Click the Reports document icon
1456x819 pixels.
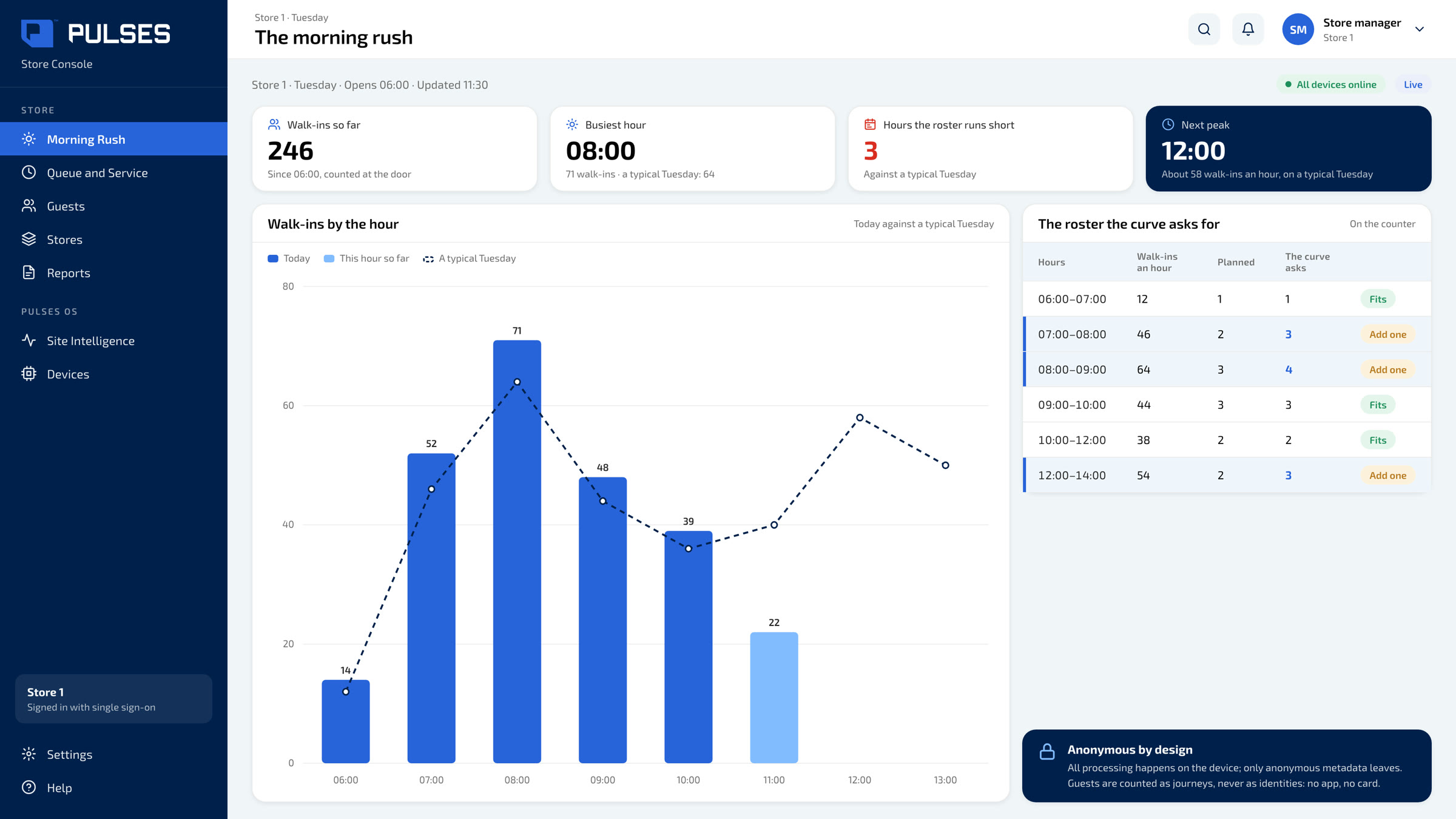pos(29,272)
